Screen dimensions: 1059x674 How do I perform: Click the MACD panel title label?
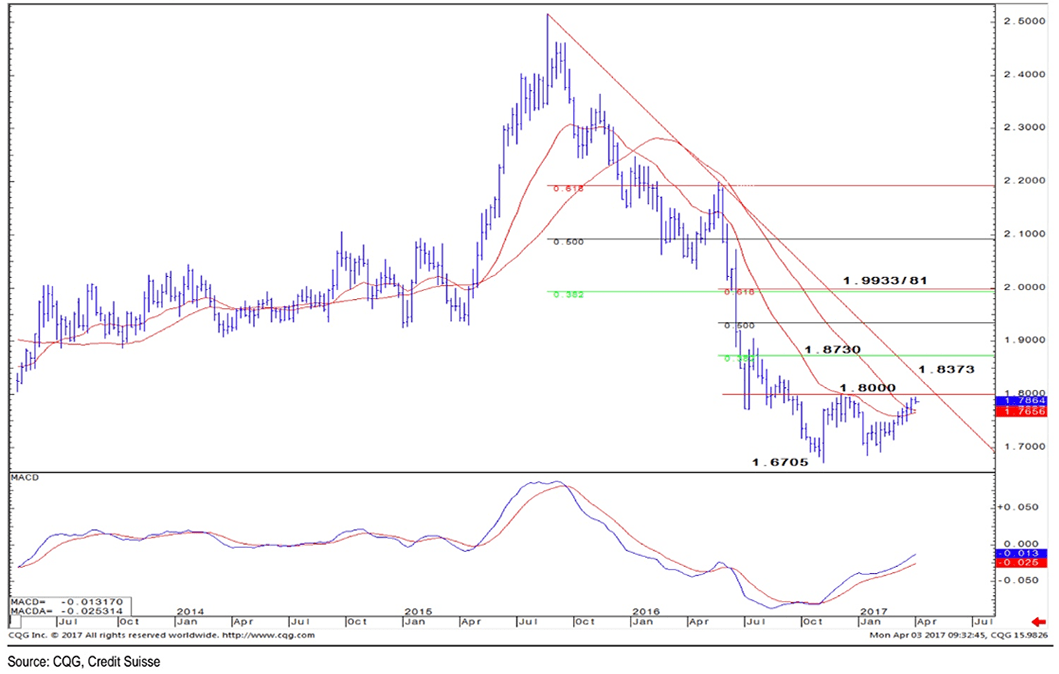24,478
